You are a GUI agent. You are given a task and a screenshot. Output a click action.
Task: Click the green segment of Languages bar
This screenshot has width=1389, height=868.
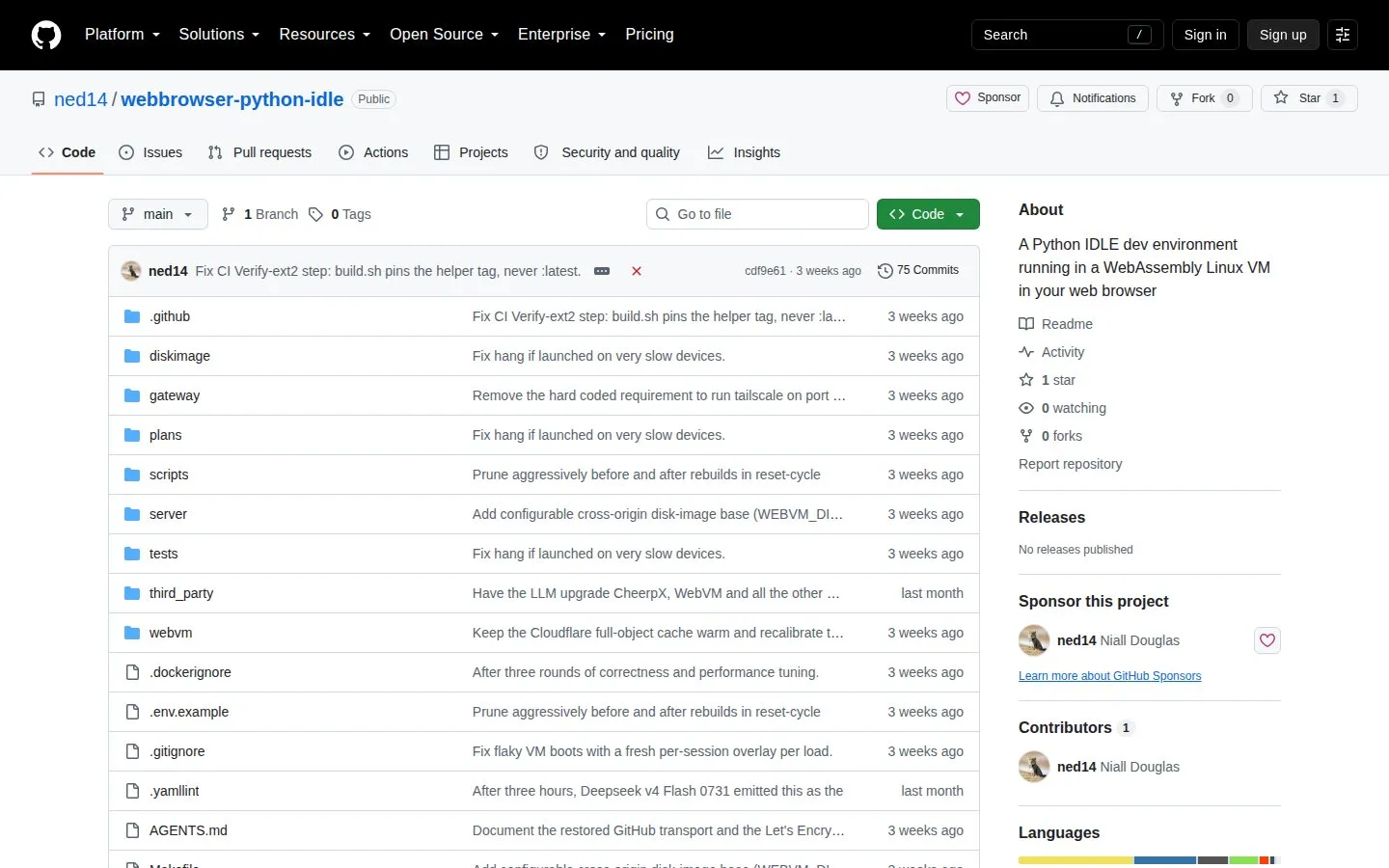[1243, 860]
